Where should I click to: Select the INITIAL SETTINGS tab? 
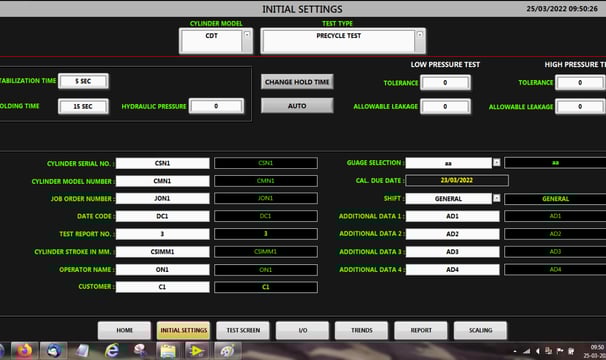point(184,331)
